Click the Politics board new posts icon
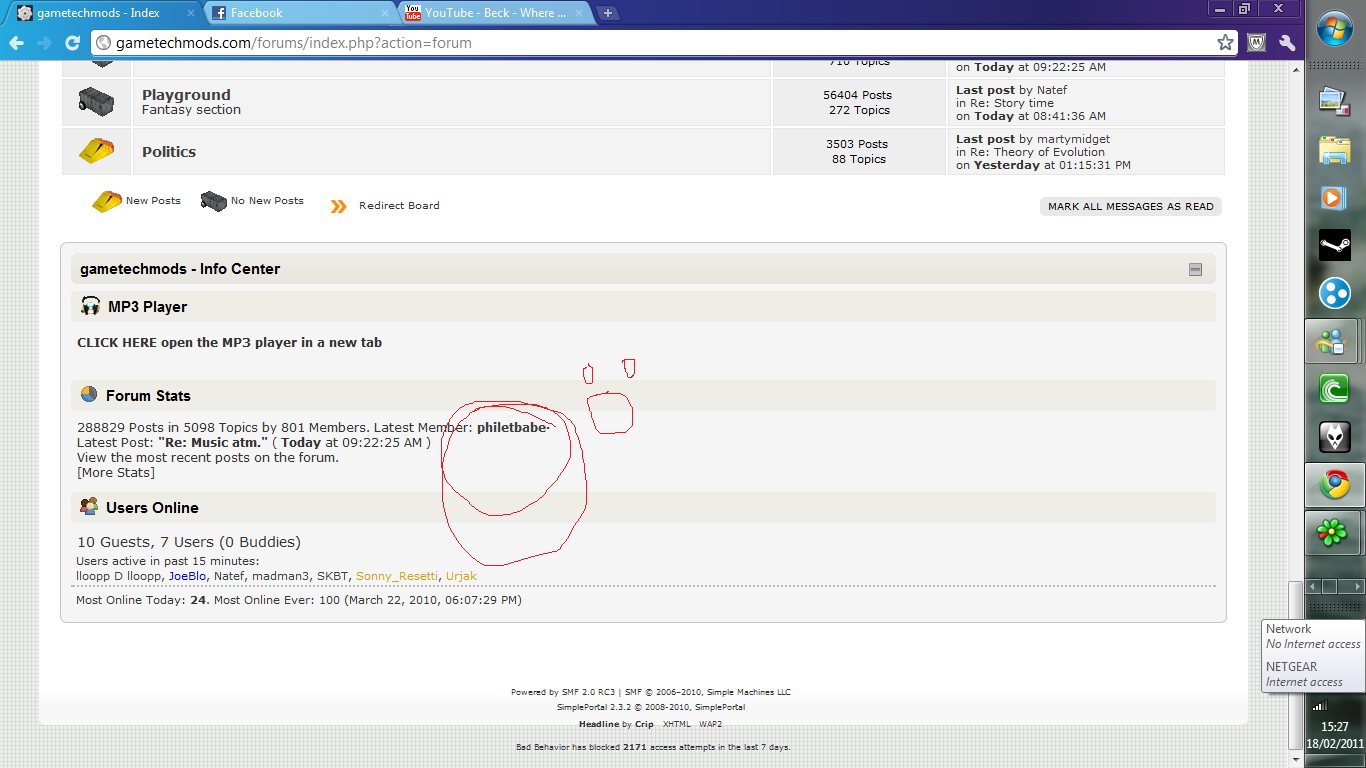 click(96, 151)
